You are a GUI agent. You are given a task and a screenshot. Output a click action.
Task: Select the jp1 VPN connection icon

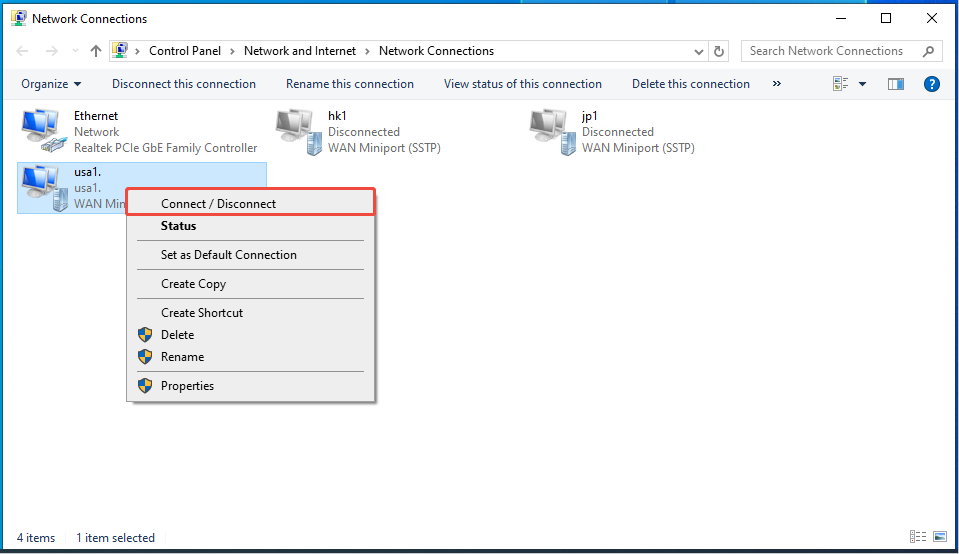pyautogui.click(x=552, y=132)
